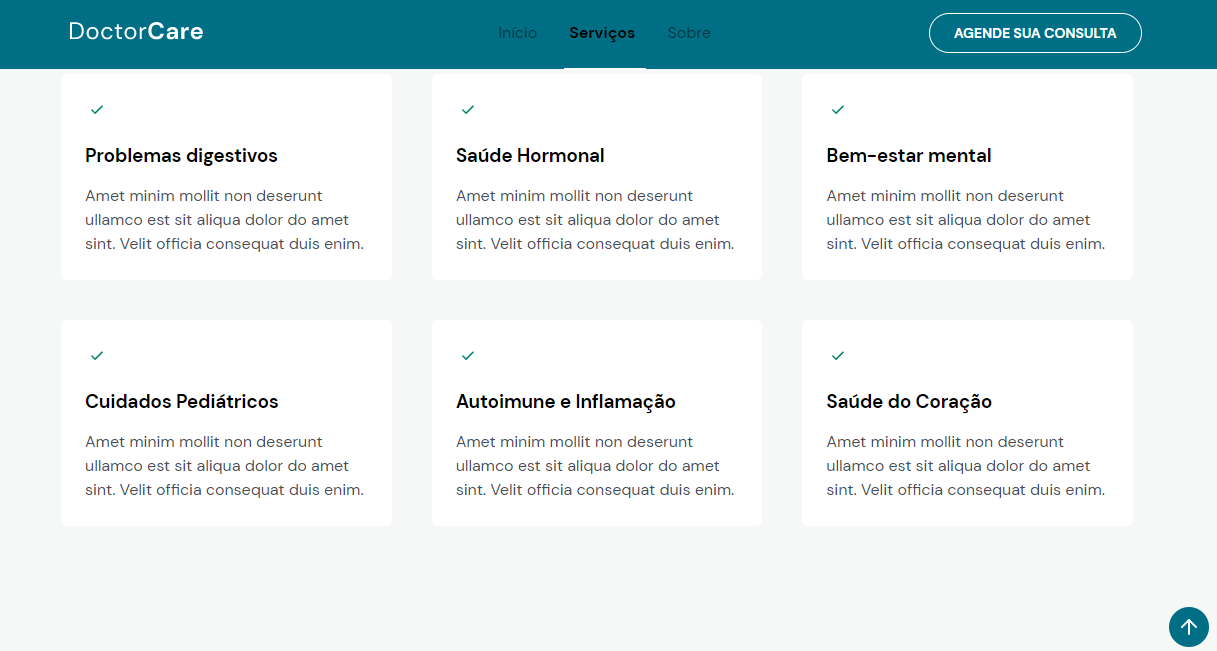Click the AGENDE SUA CONSULTA button

1035,32
